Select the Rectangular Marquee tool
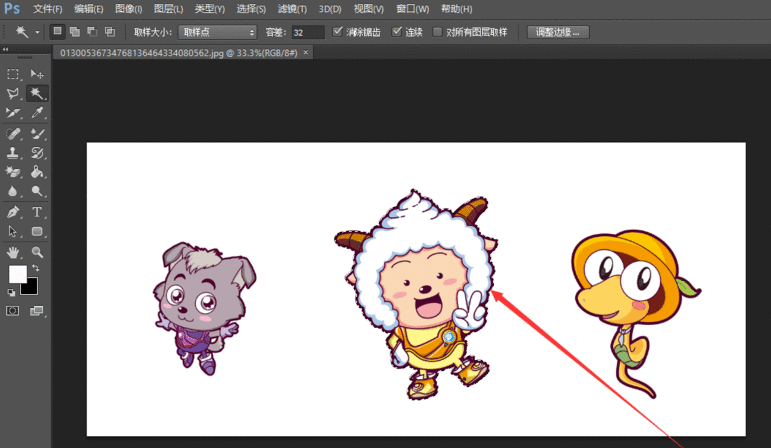This screenshot has height=448, width=771. (13, 74)
